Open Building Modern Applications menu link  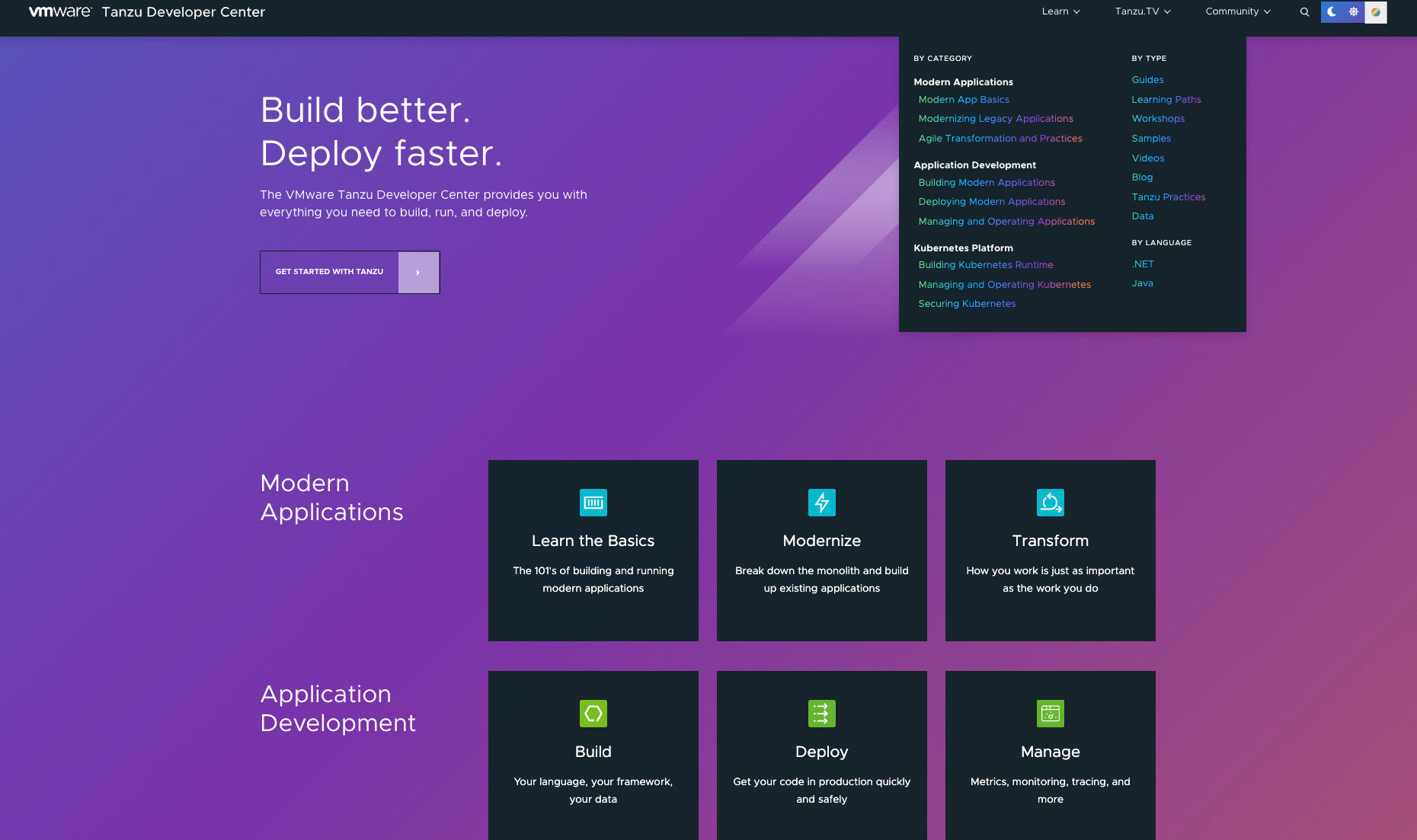[x=987, y=183]
